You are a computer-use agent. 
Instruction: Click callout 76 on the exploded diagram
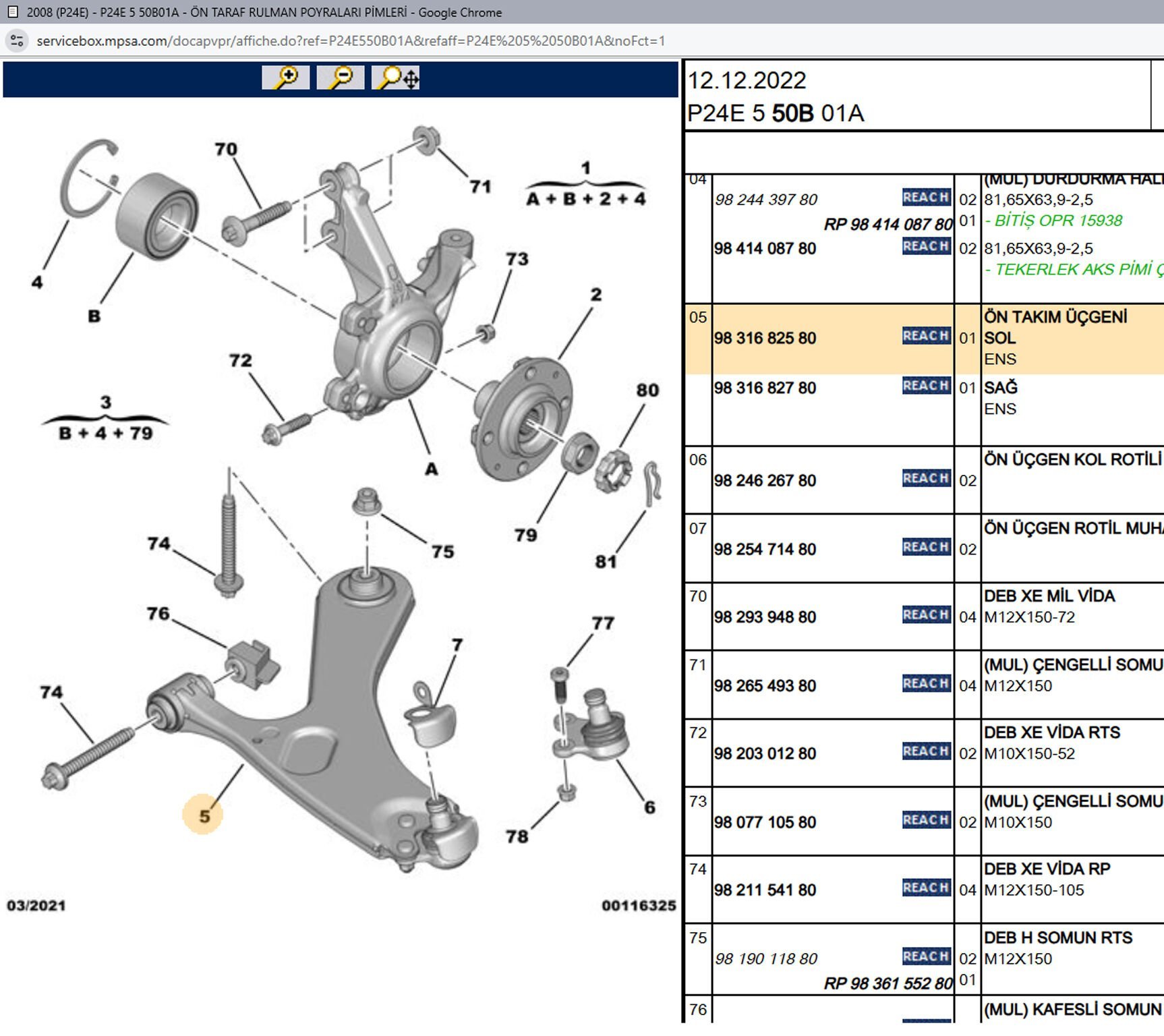(158, 614)
